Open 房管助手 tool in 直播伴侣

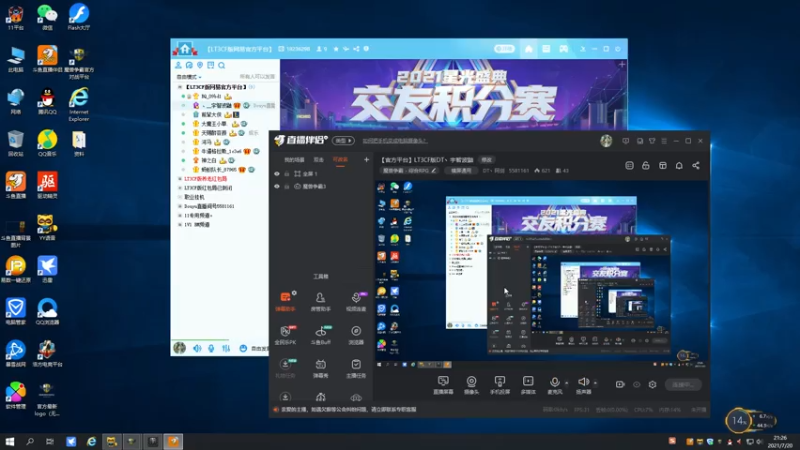(x=320, y=301)
